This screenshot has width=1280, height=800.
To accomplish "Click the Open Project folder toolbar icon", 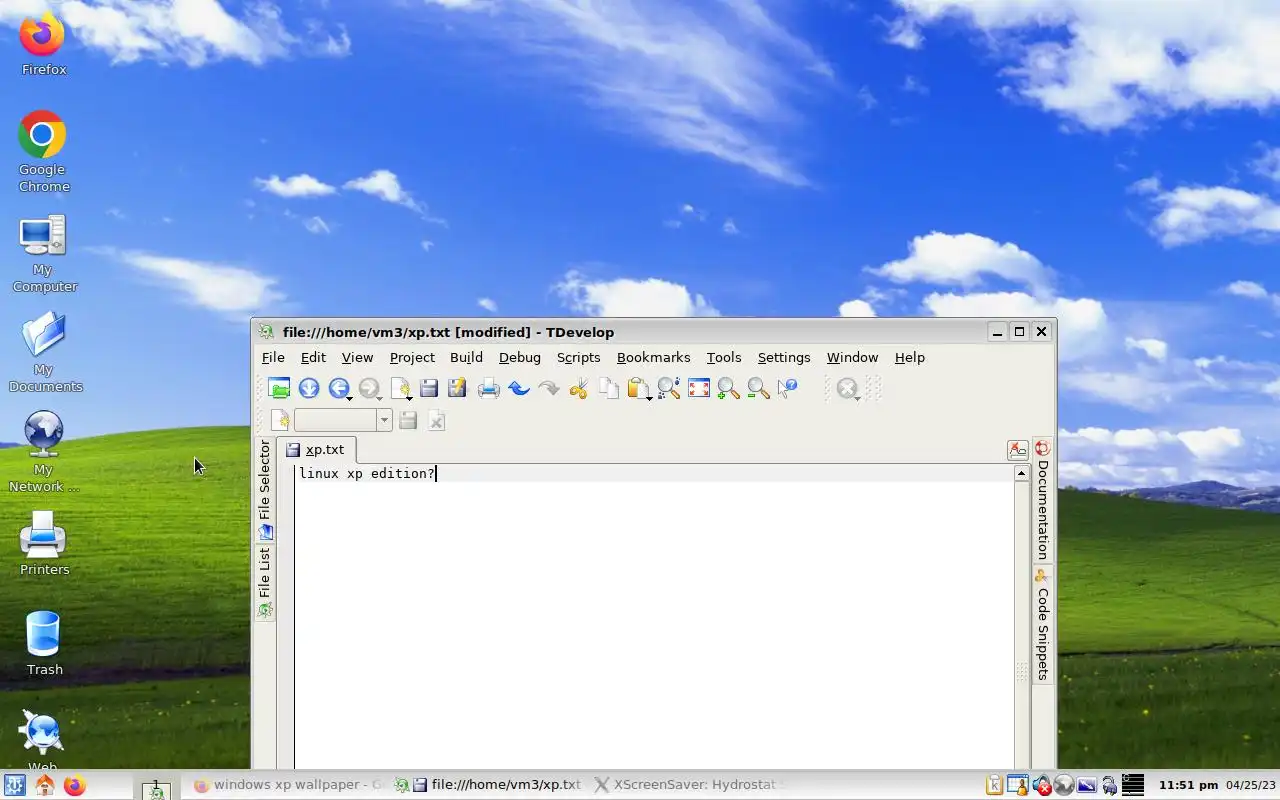I will pos(279,388).
